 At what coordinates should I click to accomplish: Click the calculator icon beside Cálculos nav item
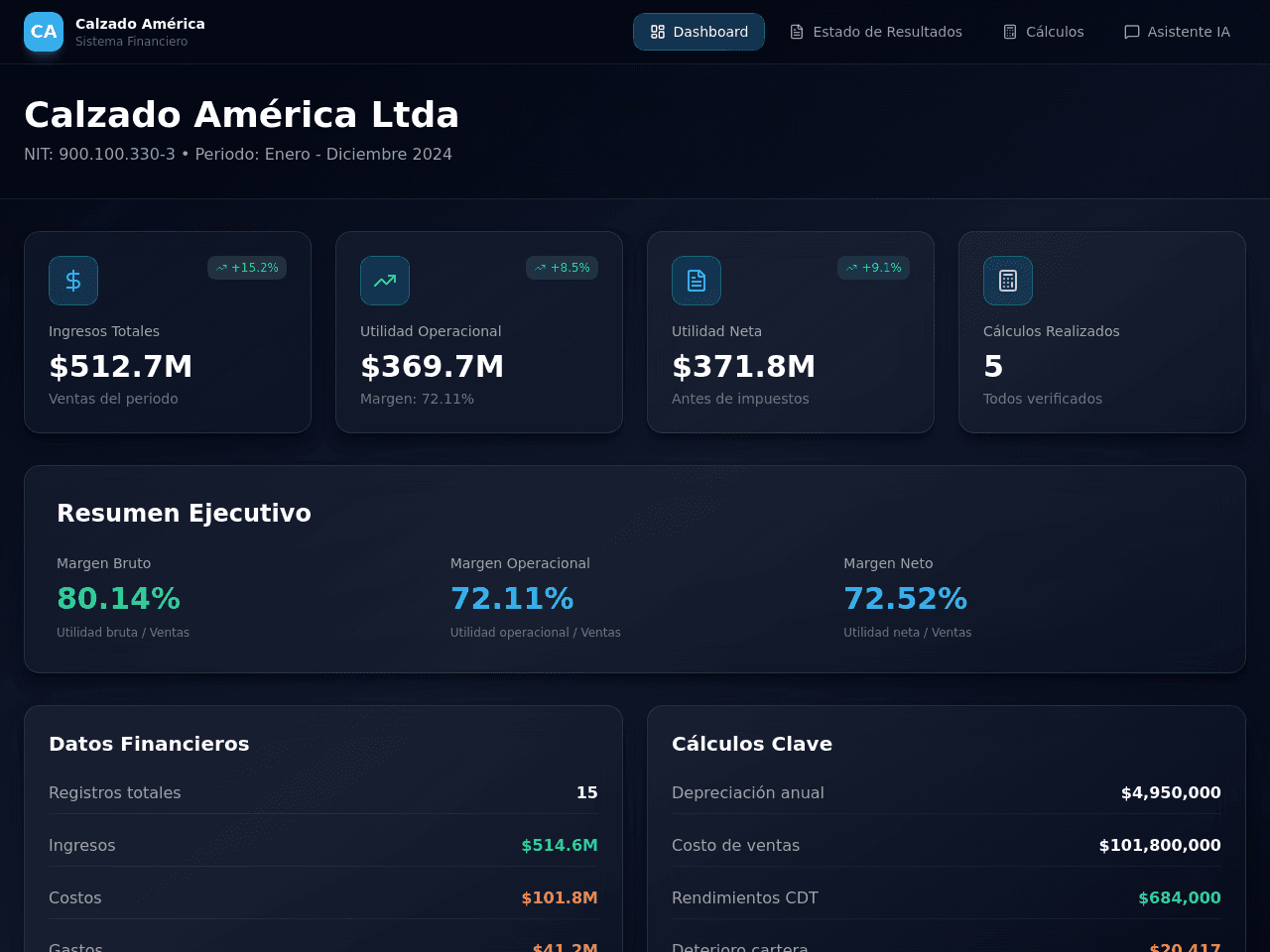(1010, 32)
